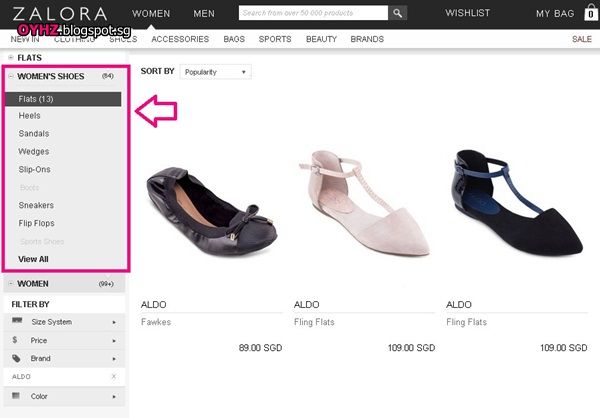600x418 pixels.
Task: Click the product search field
Action: 313,13
